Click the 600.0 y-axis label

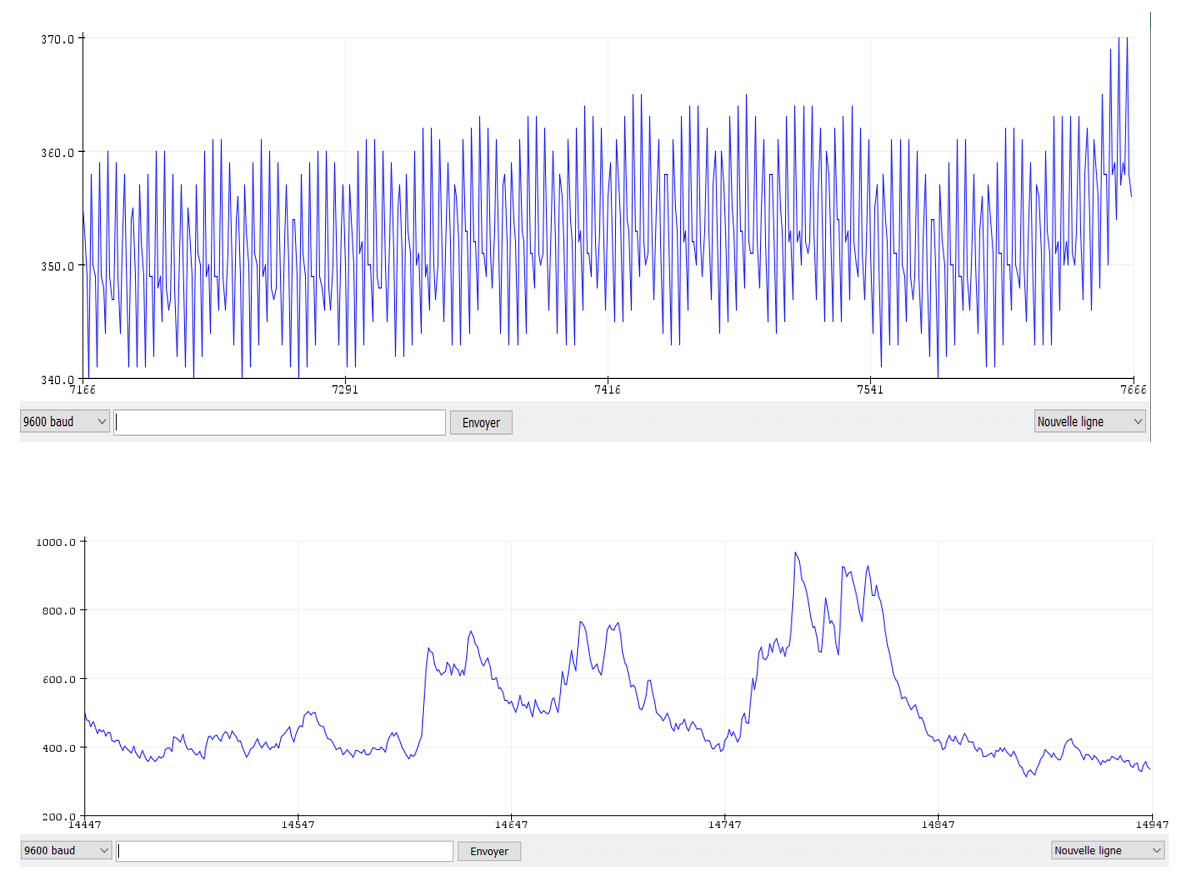[58, 680]
